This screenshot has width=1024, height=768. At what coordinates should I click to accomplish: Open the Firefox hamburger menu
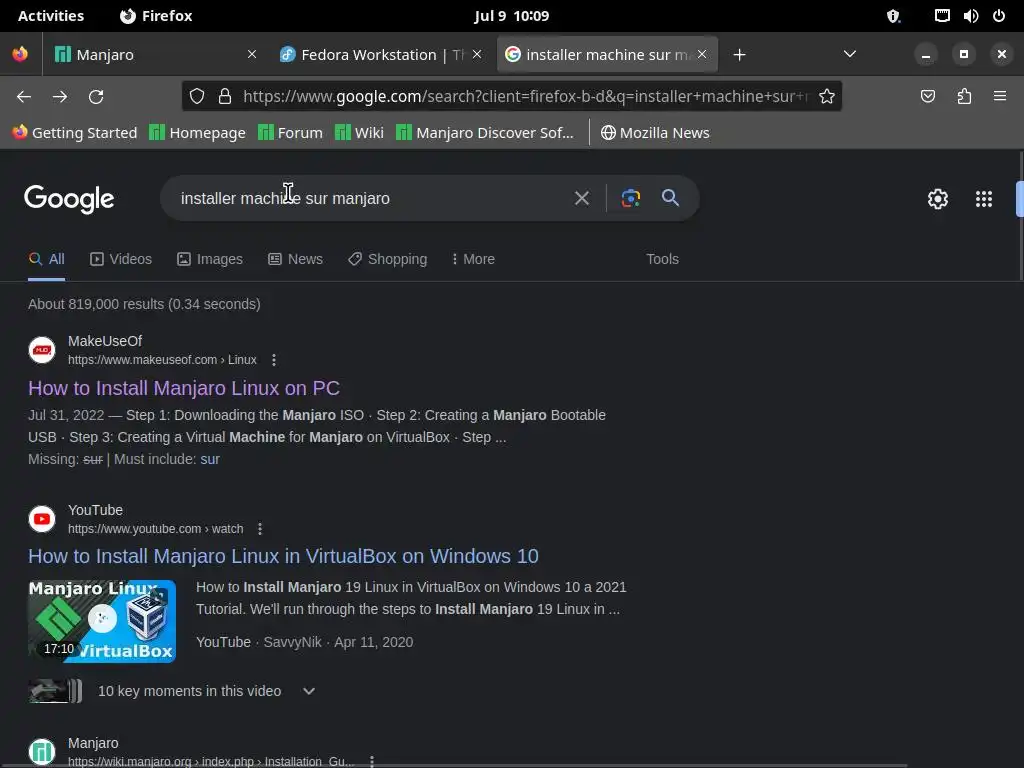[1000, 96]
